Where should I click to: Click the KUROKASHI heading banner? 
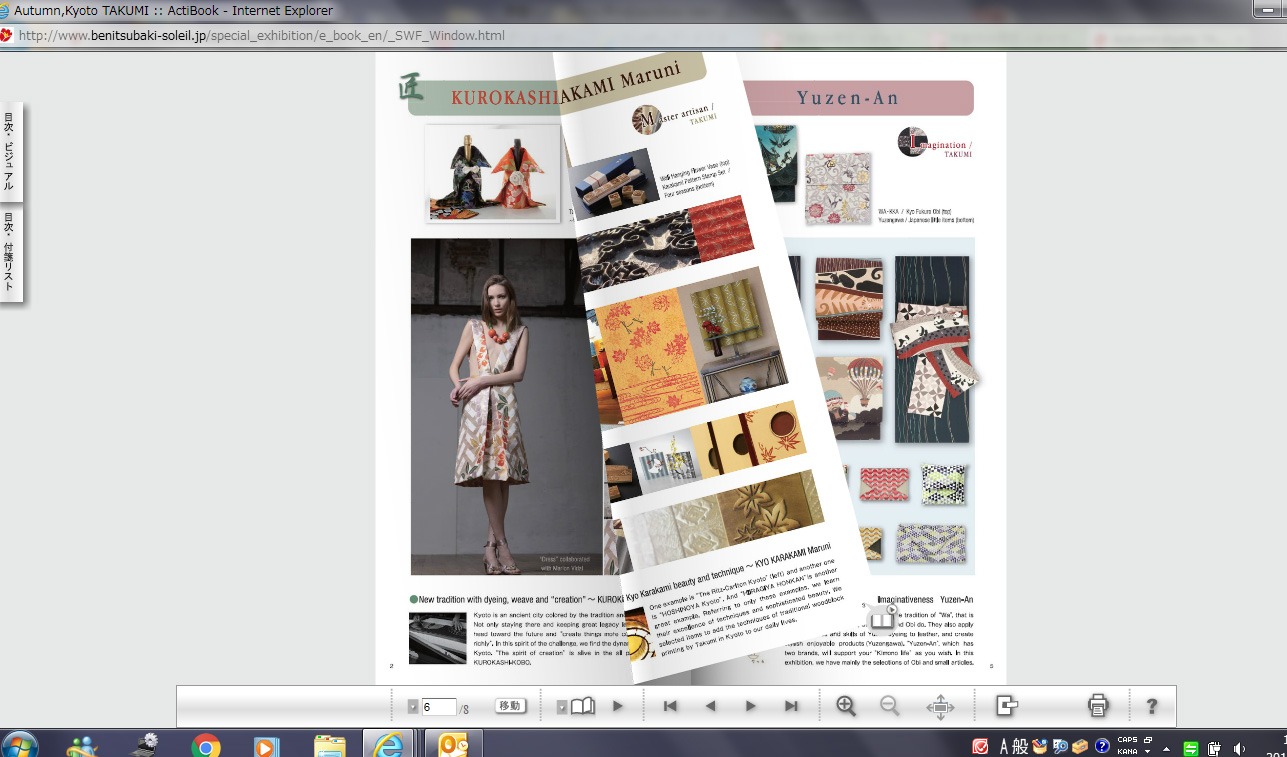coord(484,98)
